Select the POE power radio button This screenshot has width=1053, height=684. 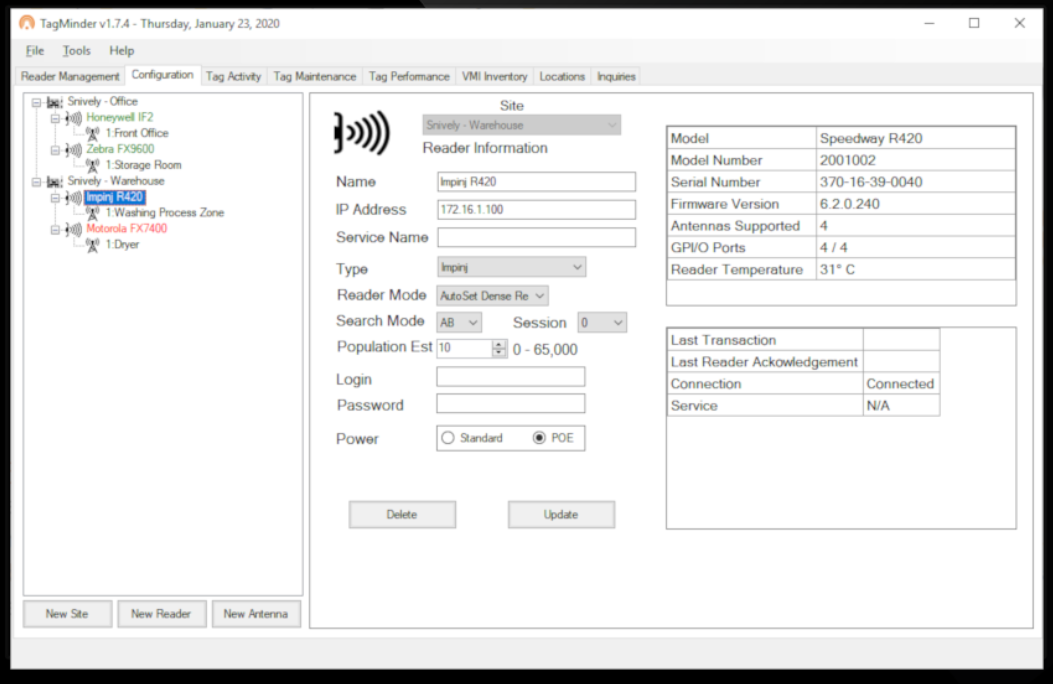click(x=539, y=438)
